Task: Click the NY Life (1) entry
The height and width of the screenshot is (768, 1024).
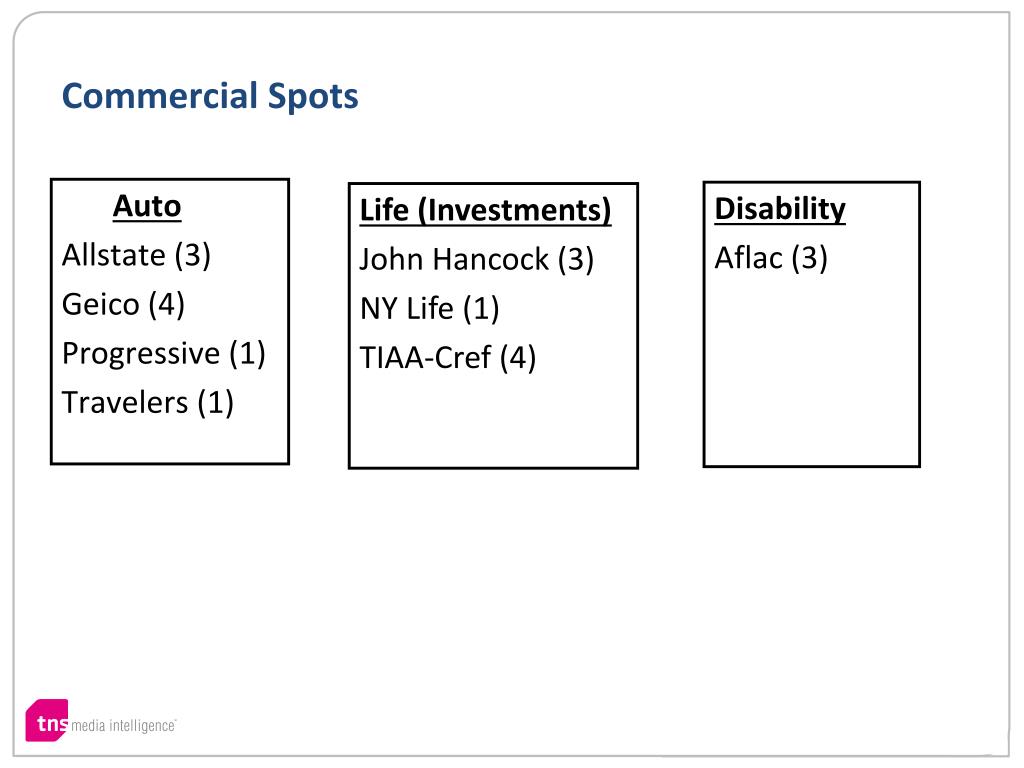Action: 429,308
